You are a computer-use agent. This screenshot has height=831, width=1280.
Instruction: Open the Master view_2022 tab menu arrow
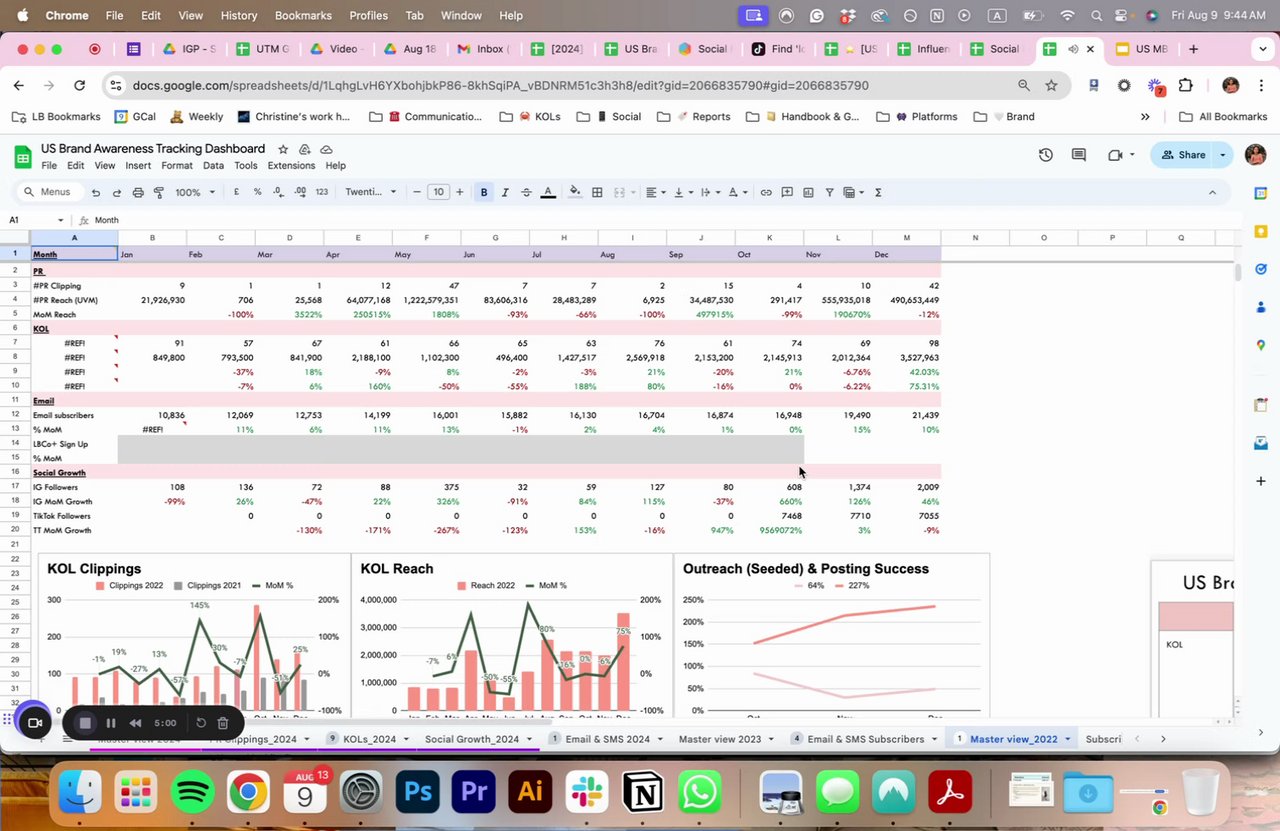[x=1068, y=739]
